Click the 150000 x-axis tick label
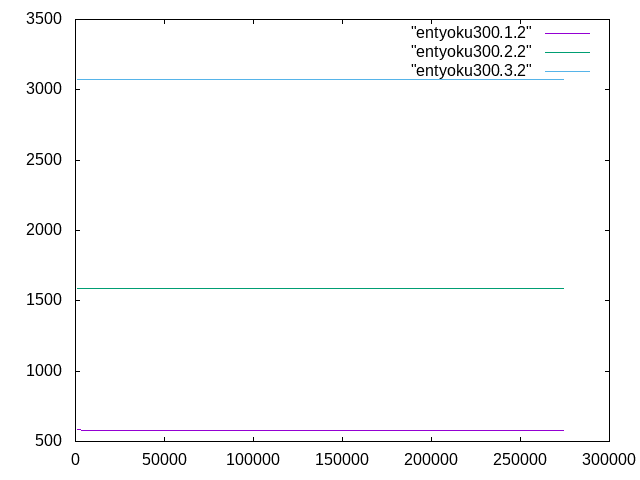Viewport: 640px width, 480px height. [342, 460]
